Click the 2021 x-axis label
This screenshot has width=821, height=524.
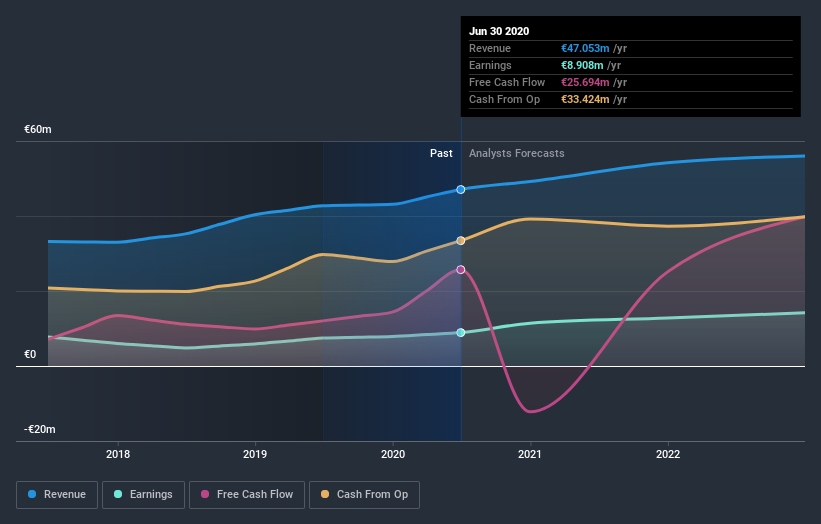pos(530,454)
